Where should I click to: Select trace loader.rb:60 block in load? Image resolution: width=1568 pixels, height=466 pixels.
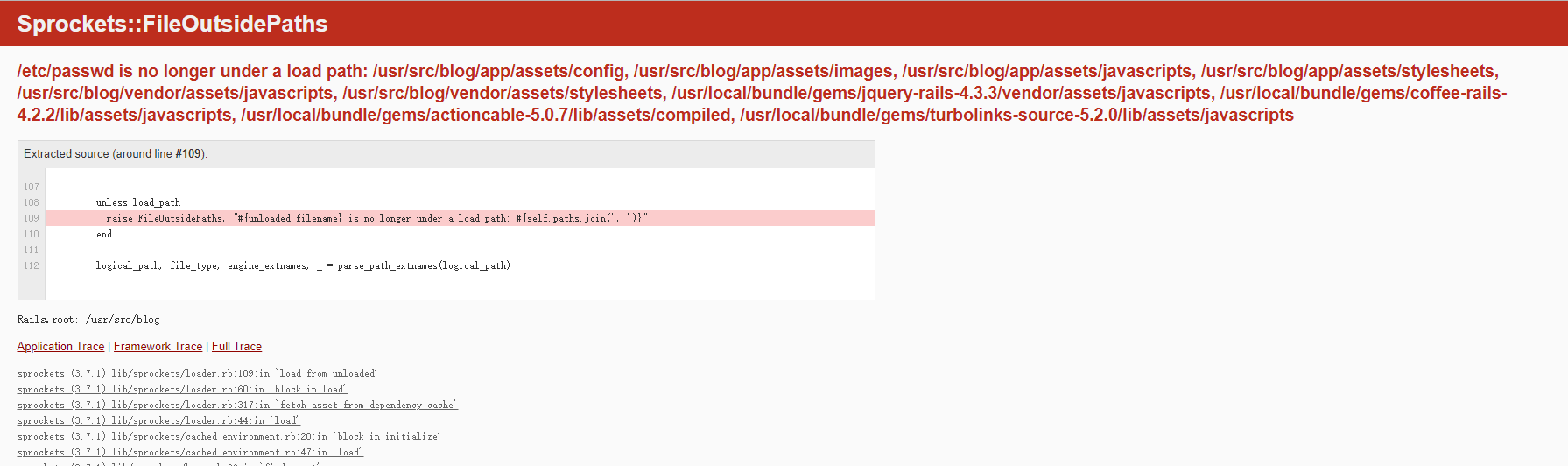tap(182, 389)
